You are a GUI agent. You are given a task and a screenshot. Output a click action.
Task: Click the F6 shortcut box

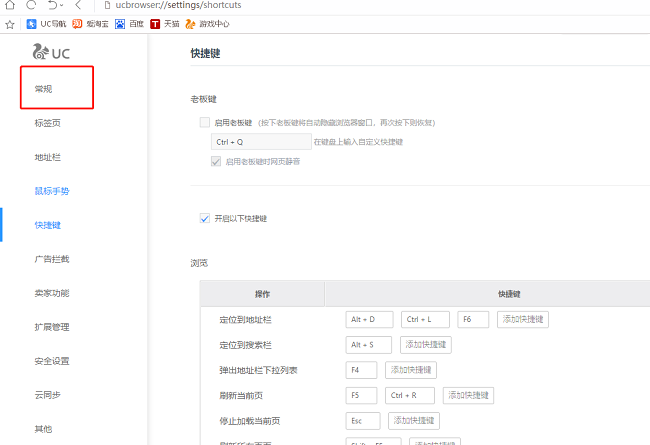click(x=473, y=319)
